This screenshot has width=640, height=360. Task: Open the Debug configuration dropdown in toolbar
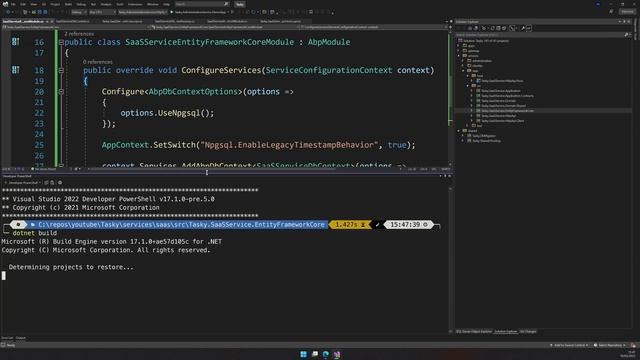point(79,12)
